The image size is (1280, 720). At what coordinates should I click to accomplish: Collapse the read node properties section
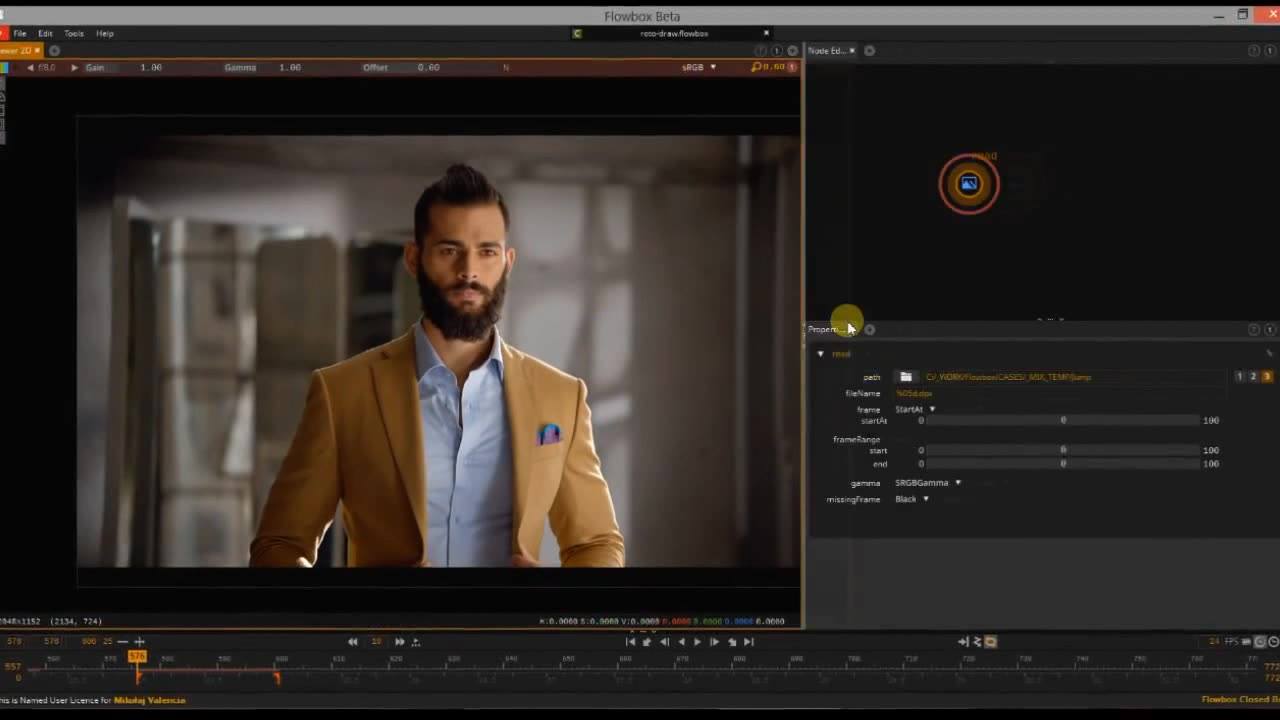820,354
